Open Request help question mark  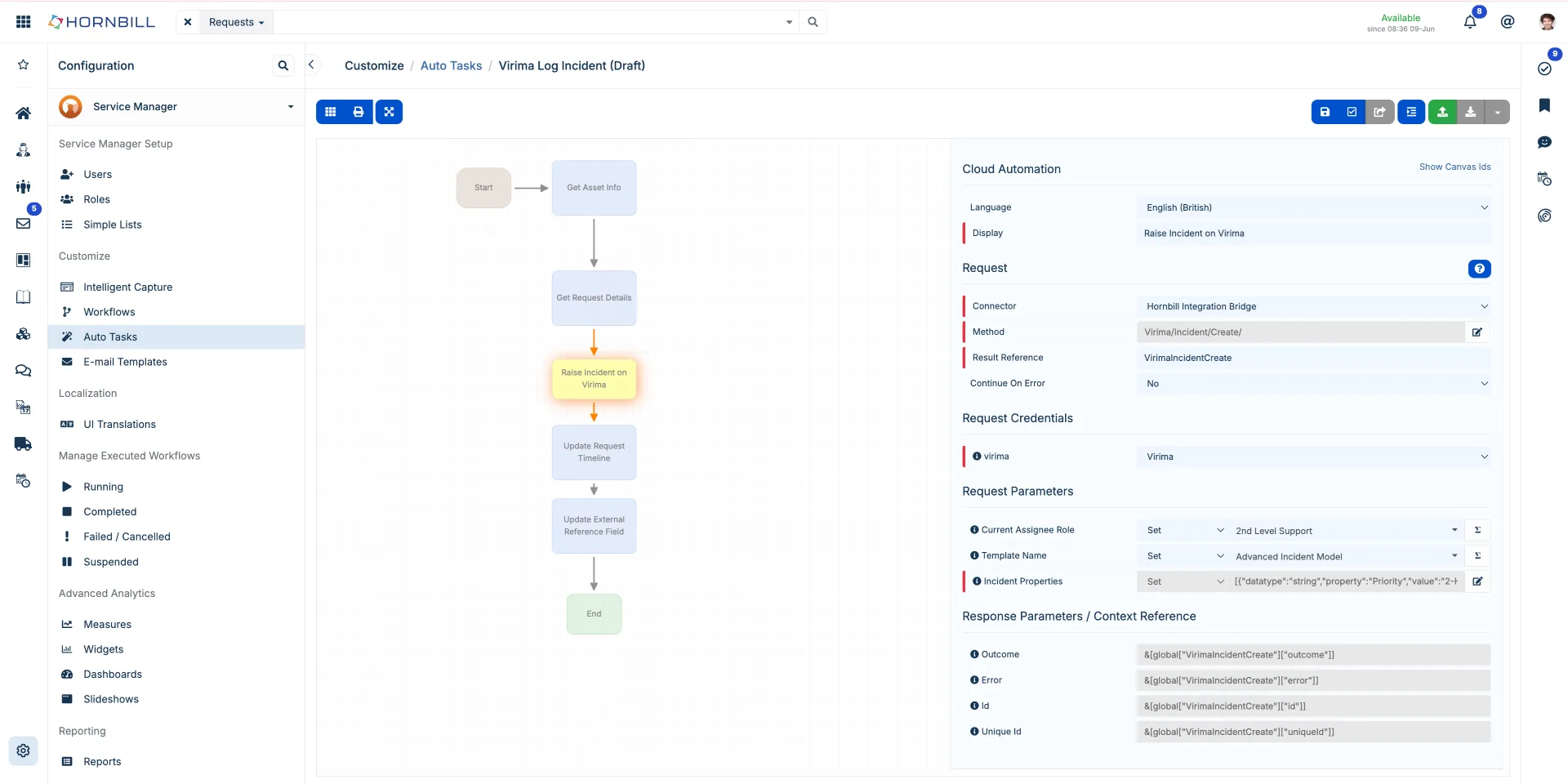(1479, 269)
